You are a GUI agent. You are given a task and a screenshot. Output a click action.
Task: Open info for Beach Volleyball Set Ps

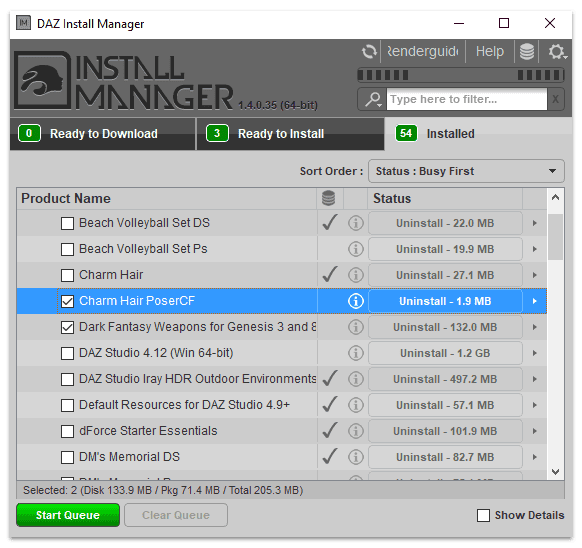pyautogui.click(x=356, y=249)
